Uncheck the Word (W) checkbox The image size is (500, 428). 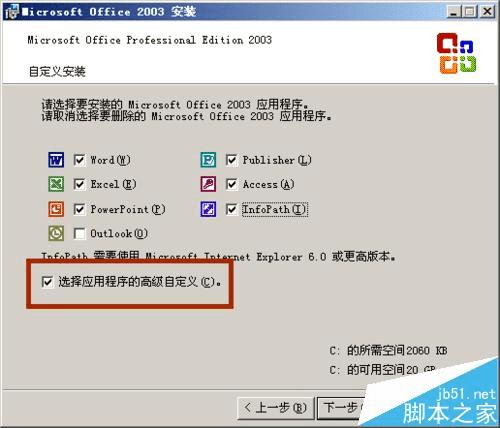click(79, 160)
